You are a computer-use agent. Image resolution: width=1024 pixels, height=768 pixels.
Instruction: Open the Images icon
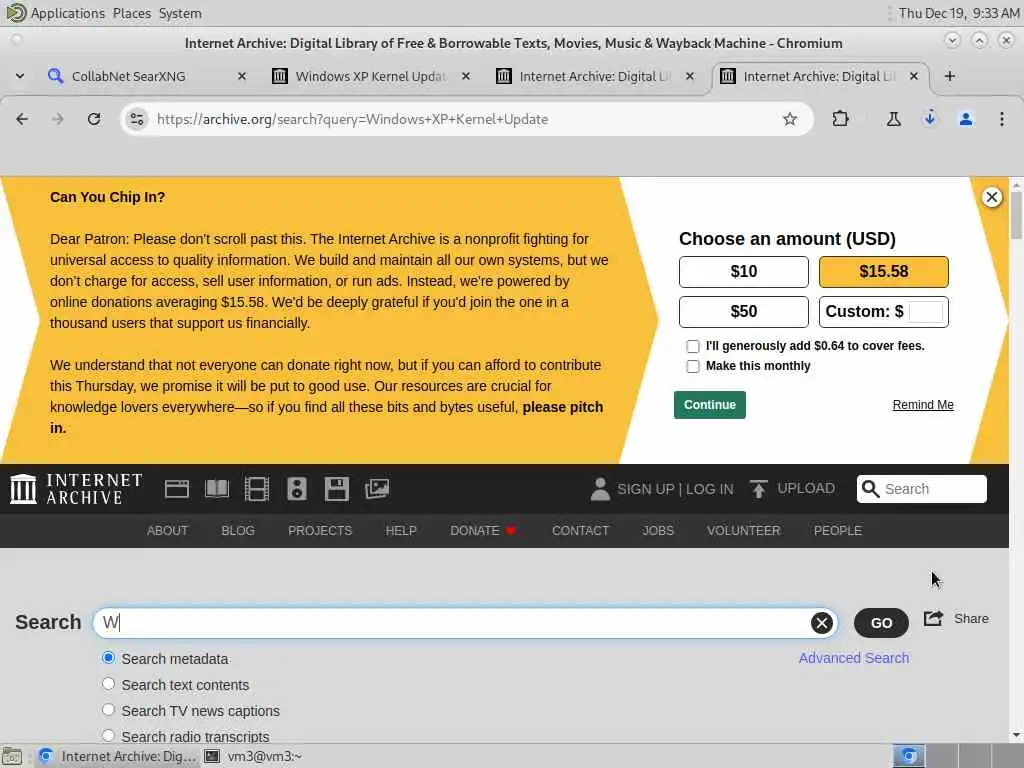coord(377,488)
